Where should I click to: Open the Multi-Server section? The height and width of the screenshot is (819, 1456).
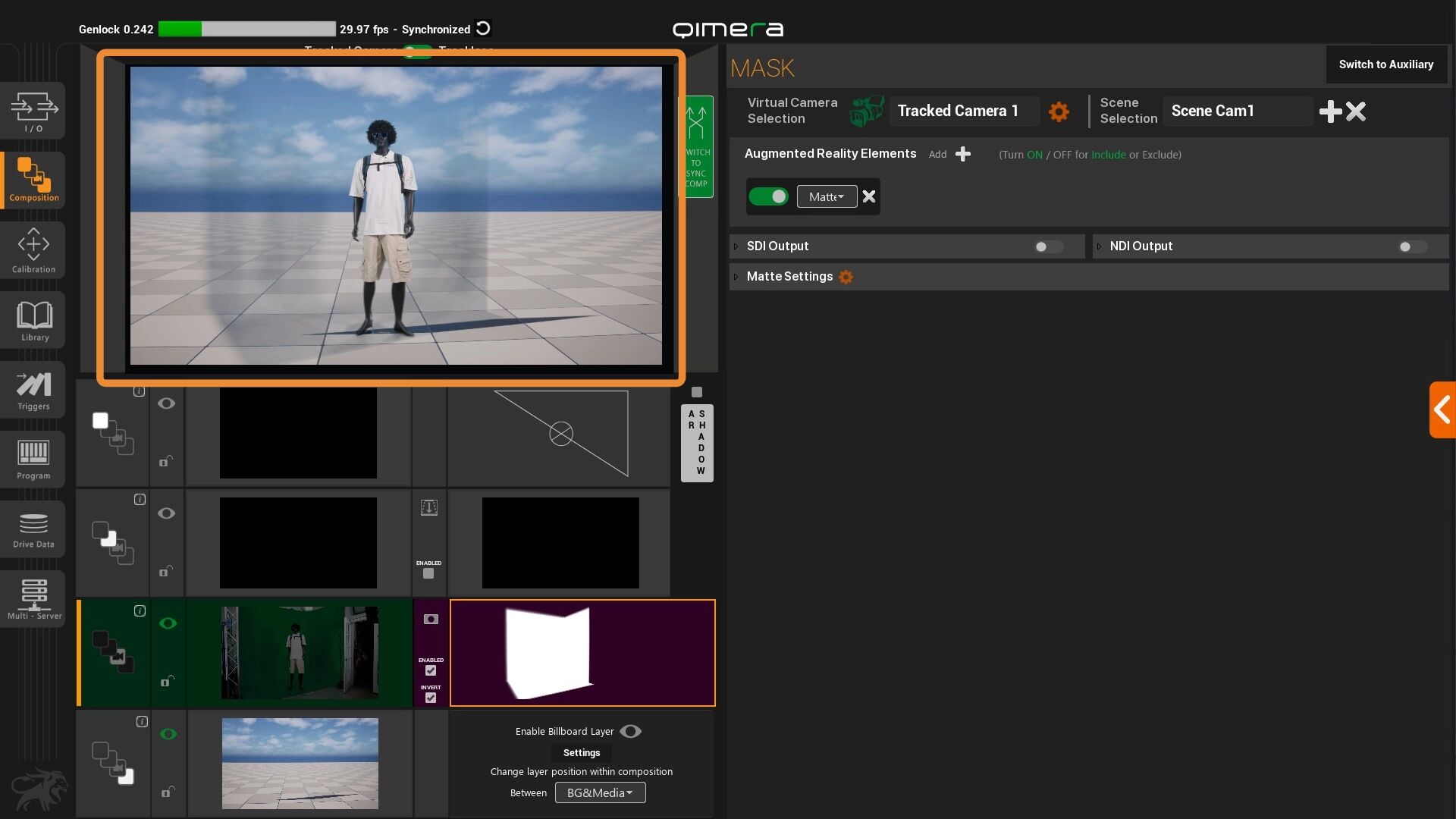pyautogui.click(x=33, y=598)
